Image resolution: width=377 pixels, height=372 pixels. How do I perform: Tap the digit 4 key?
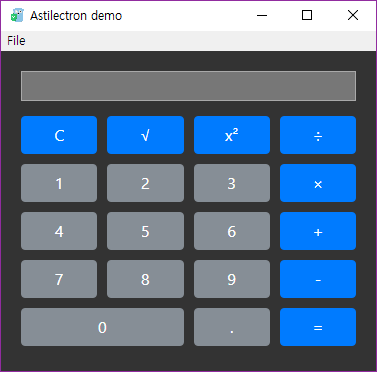(59, 231)
